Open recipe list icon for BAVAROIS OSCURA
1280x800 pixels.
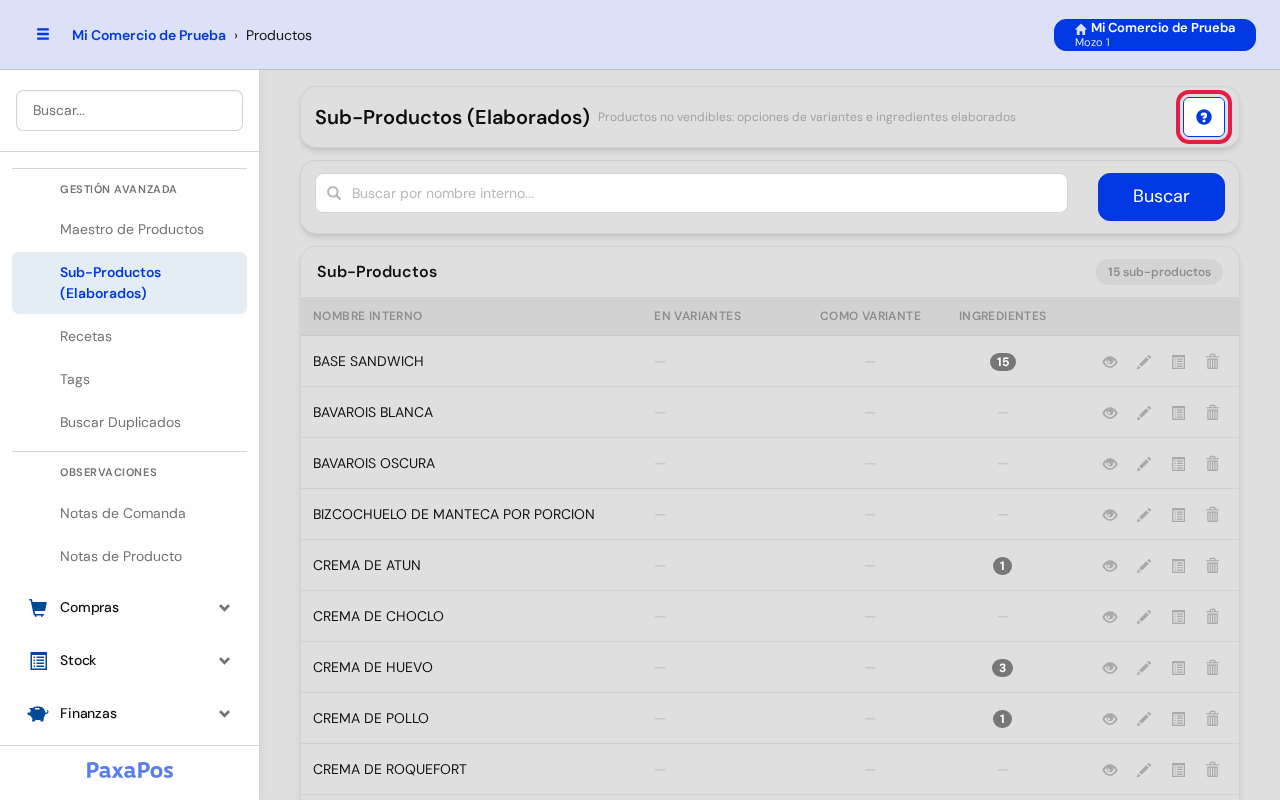click(1178, 464)
